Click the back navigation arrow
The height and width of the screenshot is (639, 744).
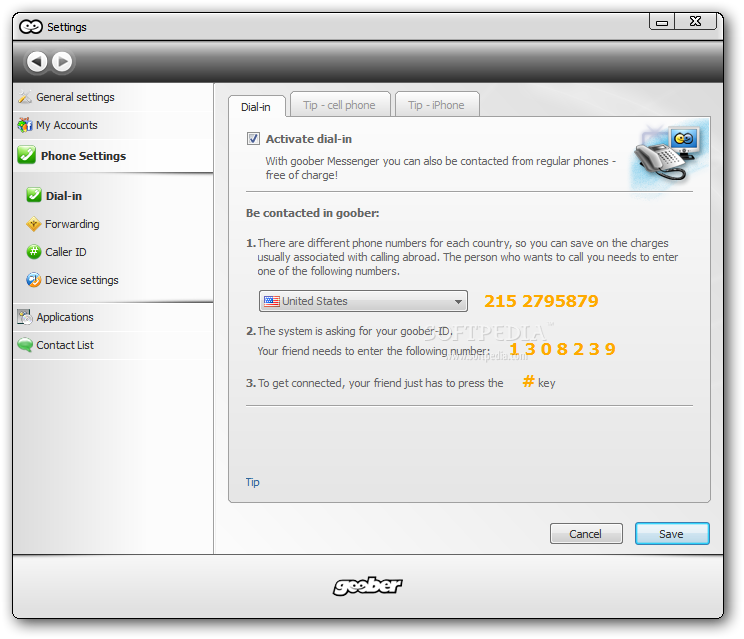(37, 62)
